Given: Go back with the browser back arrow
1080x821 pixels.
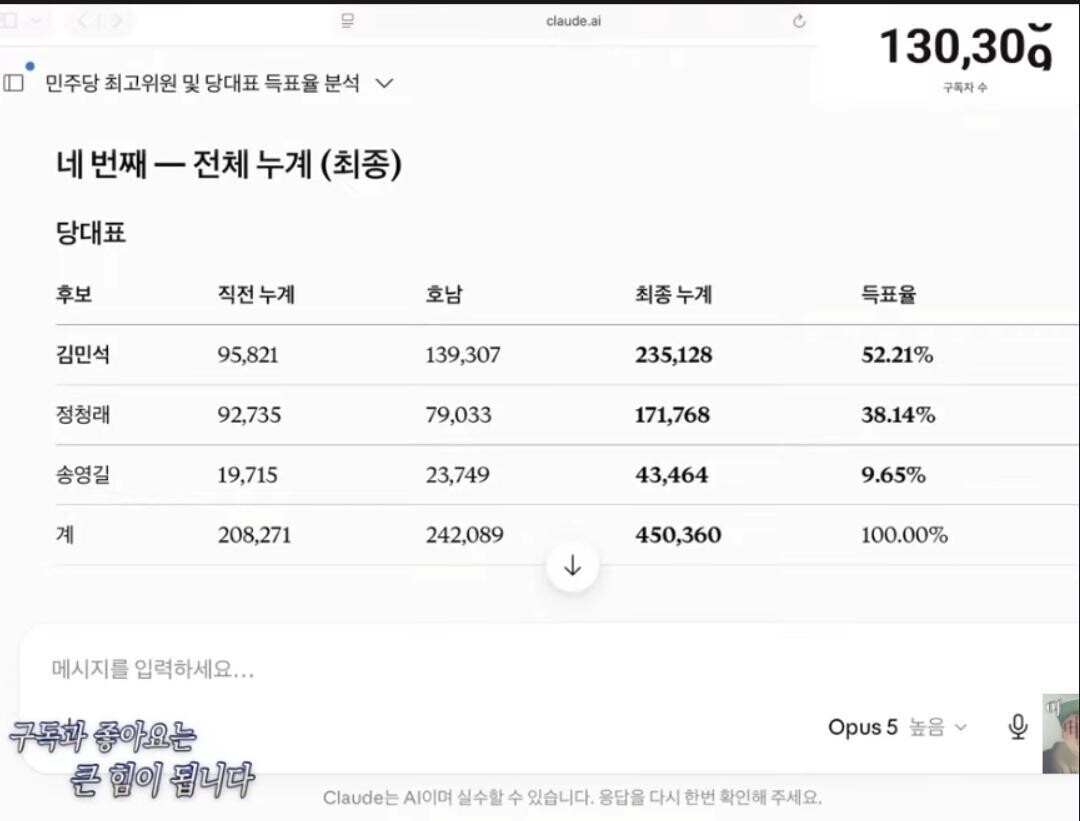Looking at the screenshot, I should (83, 21).
